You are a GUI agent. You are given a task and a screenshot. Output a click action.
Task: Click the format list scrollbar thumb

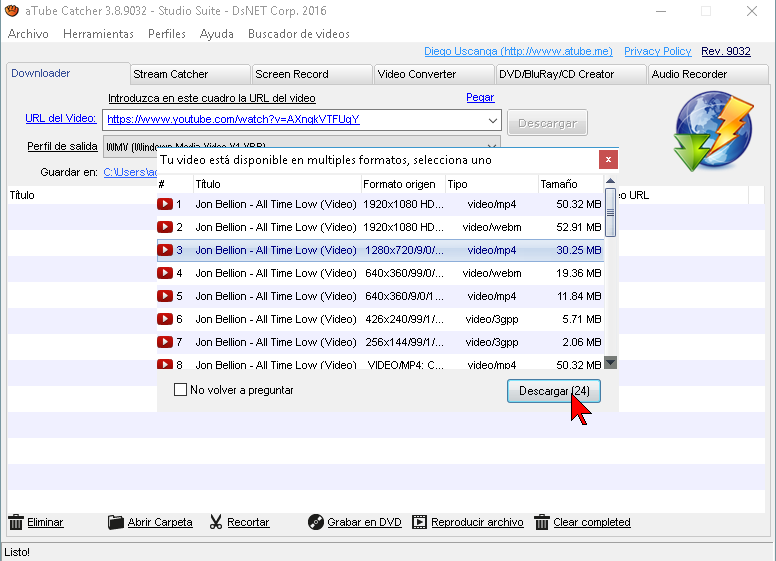(x=610, y=212)
